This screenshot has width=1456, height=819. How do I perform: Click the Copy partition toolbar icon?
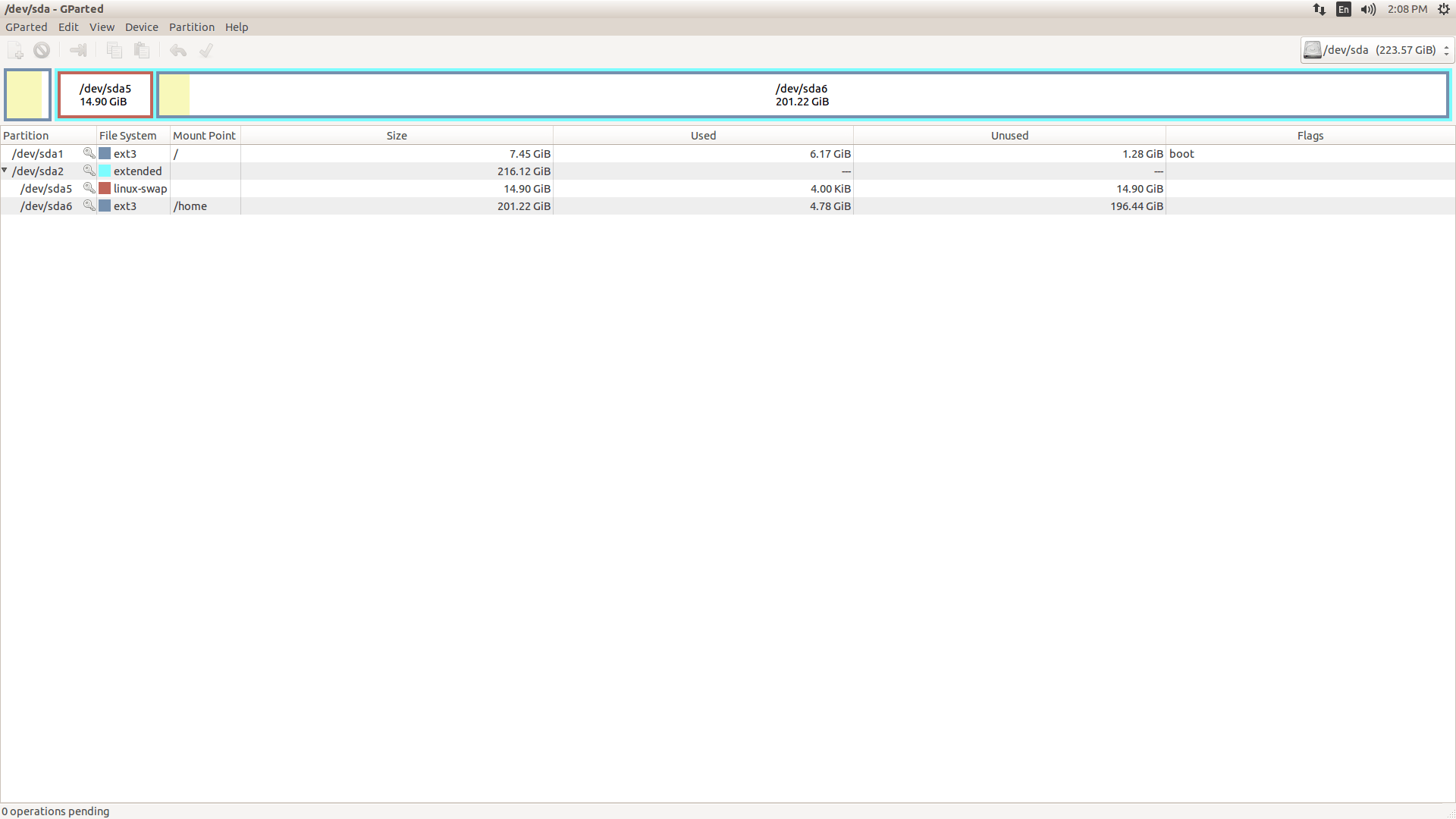click(x=115, y=51)
